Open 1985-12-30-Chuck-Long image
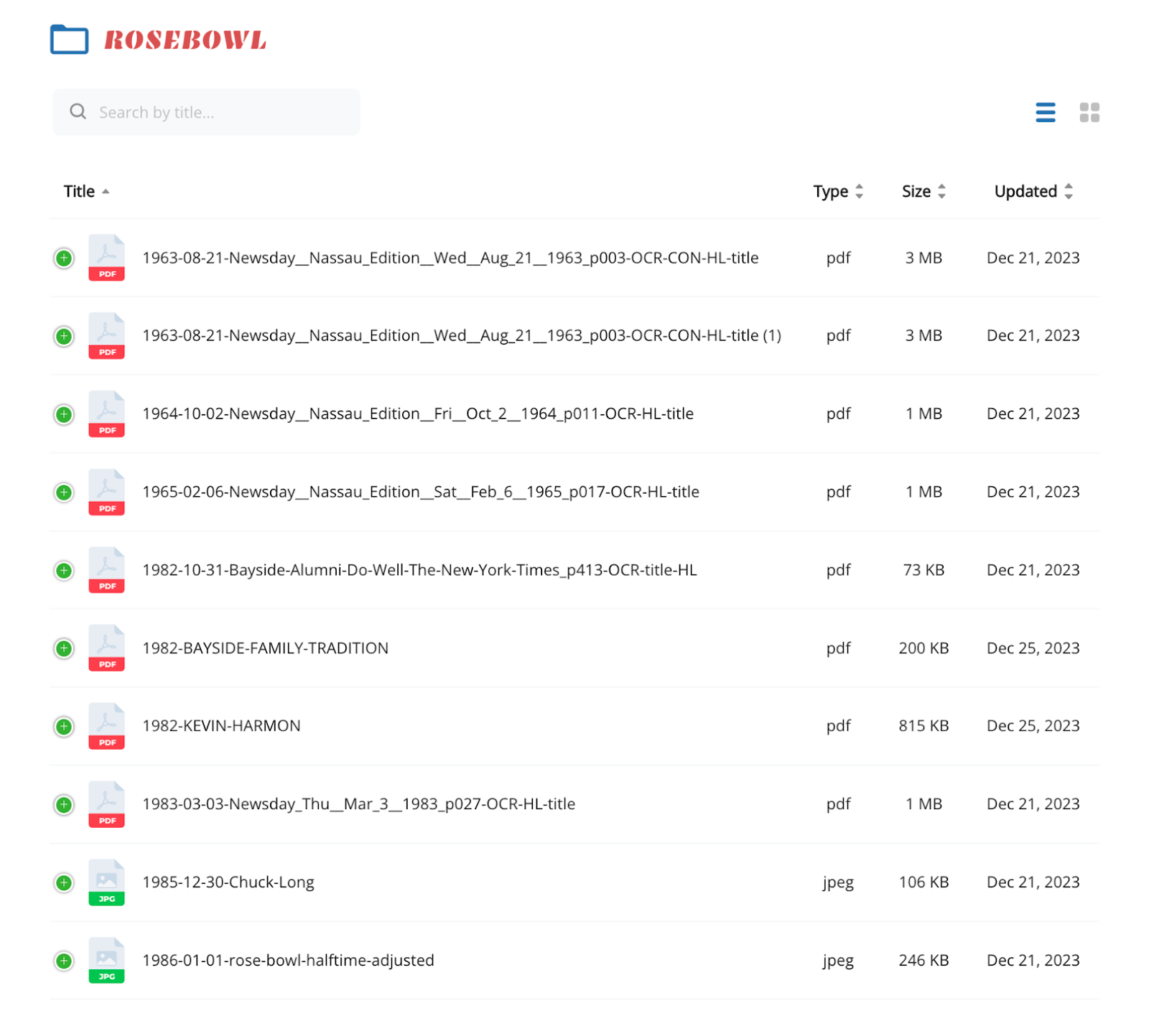Screen dimensions: 1149x1036 (228, 882)
